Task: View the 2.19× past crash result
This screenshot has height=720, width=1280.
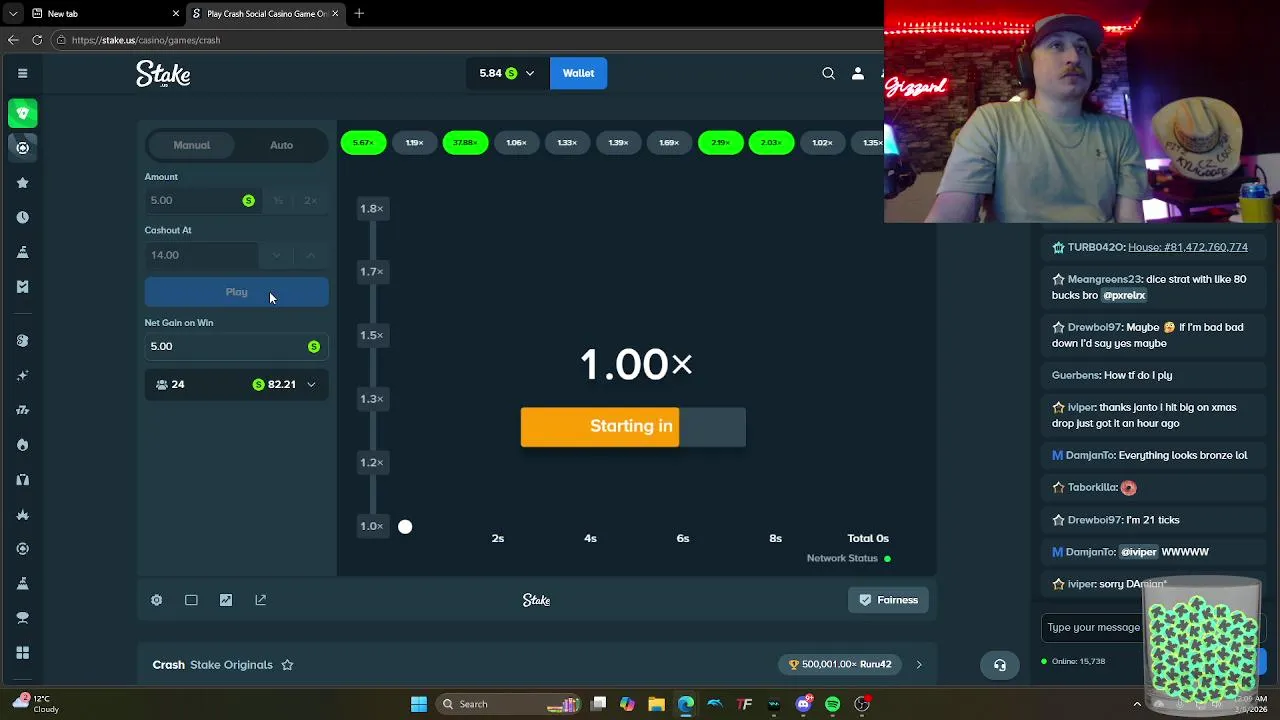Action: pos(720,143)
